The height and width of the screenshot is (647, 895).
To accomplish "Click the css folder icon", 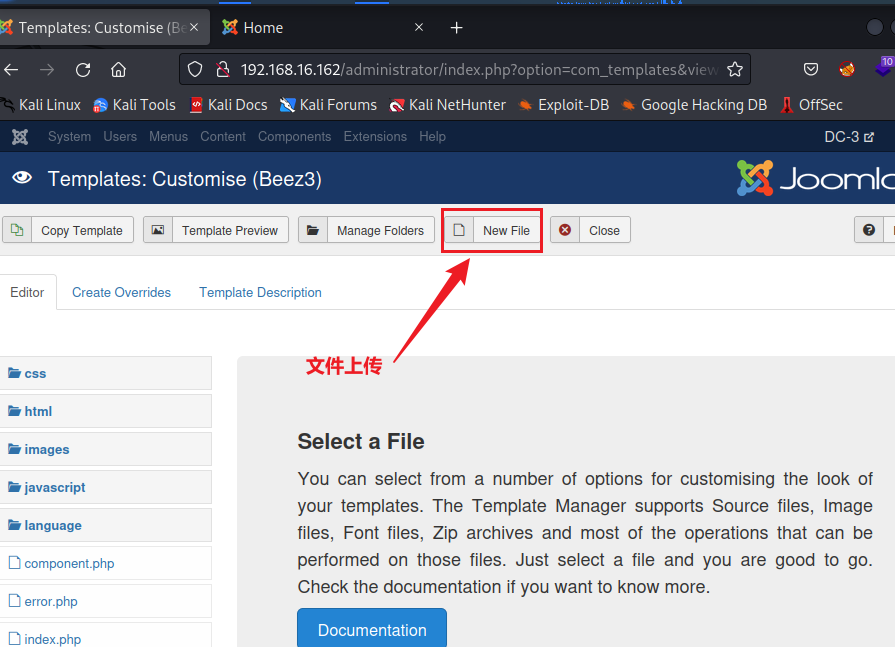I will (14, 373).
